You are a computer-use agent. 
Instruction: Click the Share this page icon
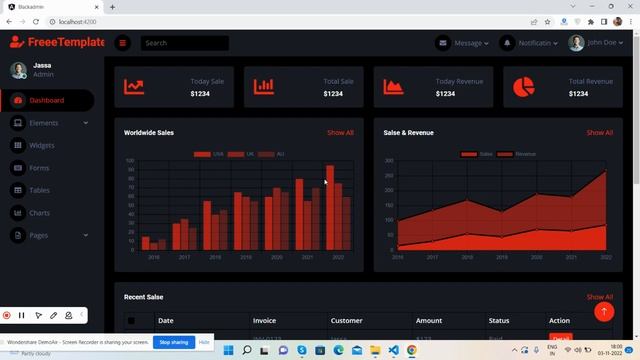[x=534, y=22]
